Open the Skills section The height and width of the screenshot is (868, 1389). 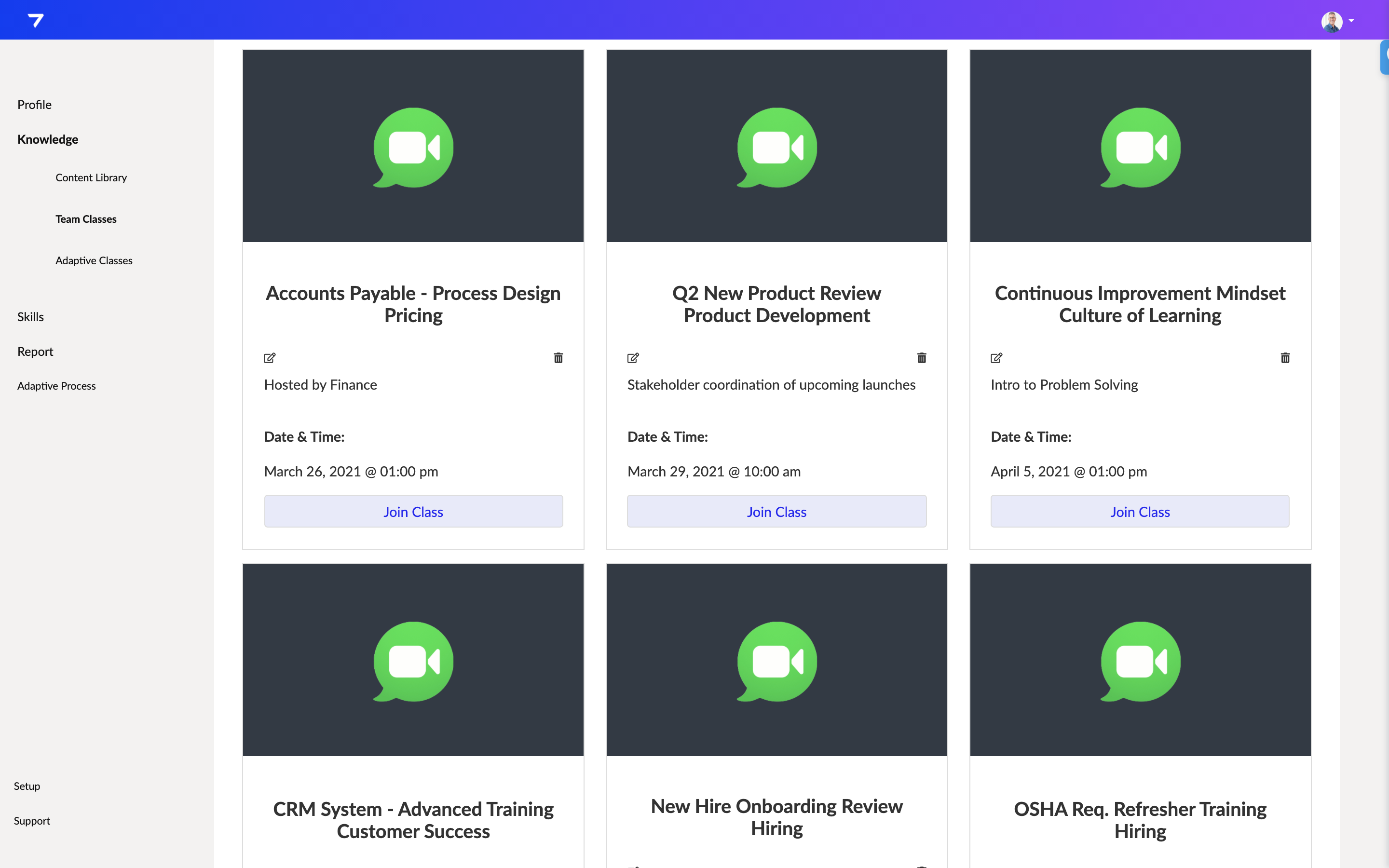coord(30,317)
